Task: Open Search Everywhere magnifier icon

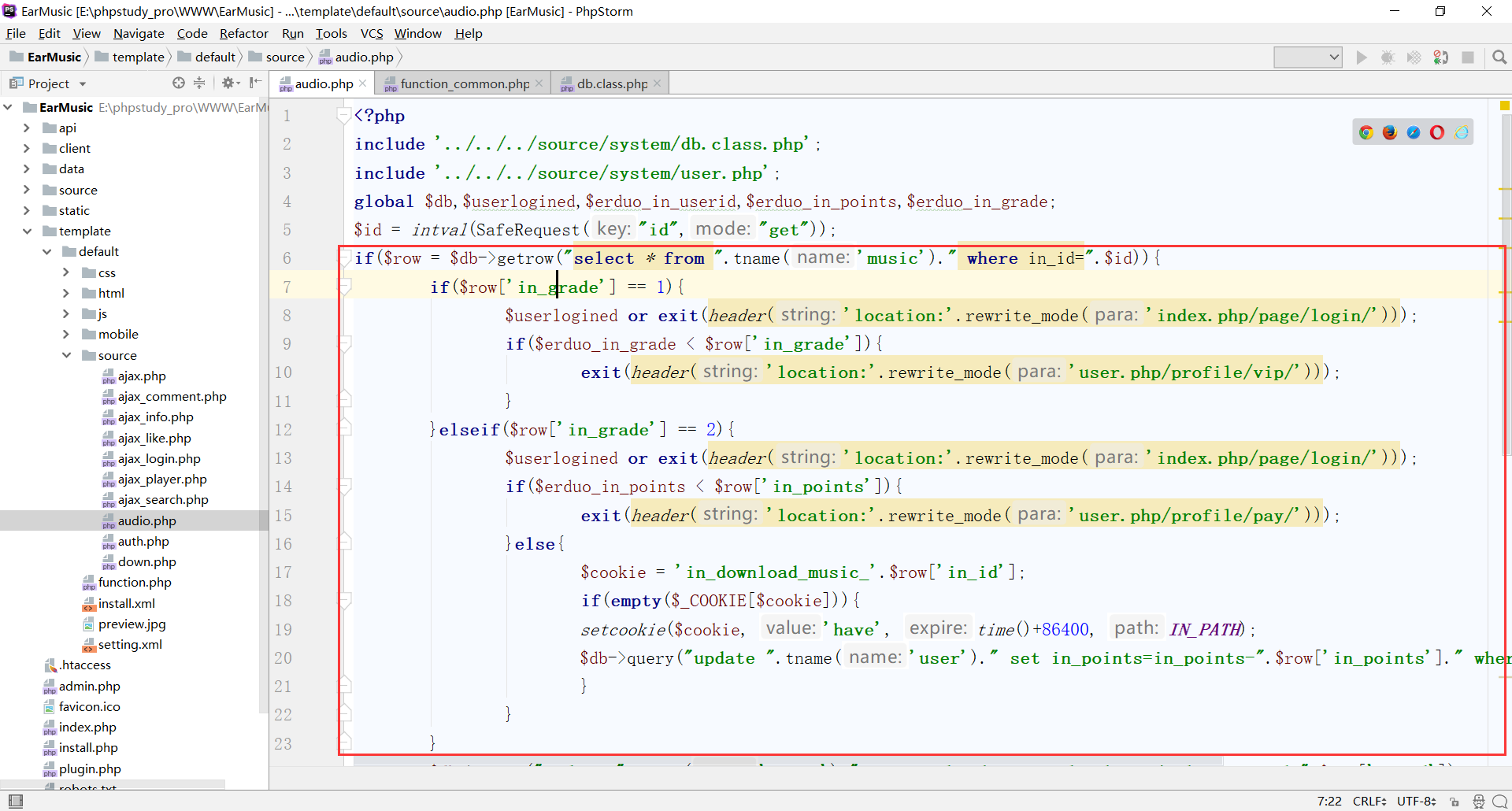Action: tap(1499, 57)
